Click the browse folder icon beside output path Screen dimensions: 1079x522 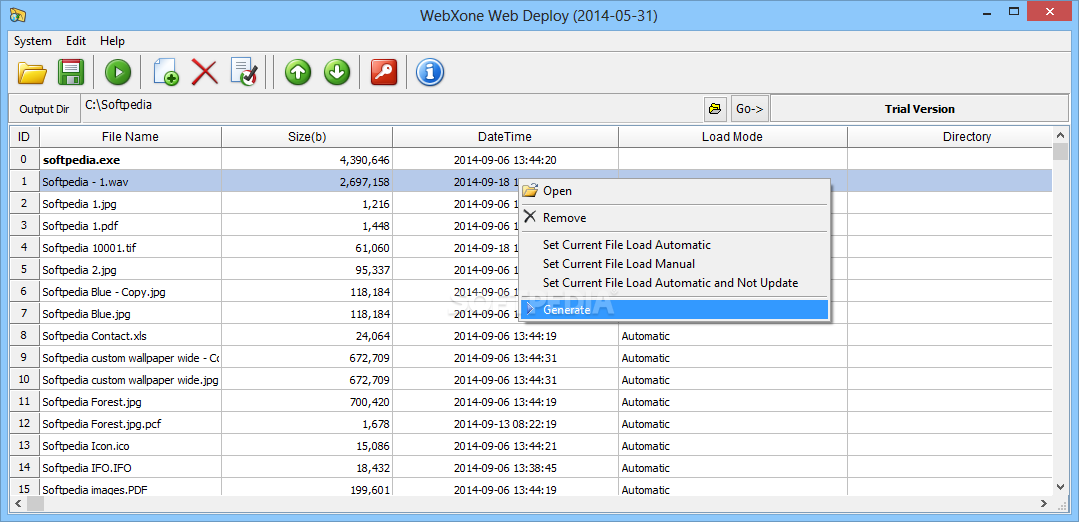tap(716, 109)
